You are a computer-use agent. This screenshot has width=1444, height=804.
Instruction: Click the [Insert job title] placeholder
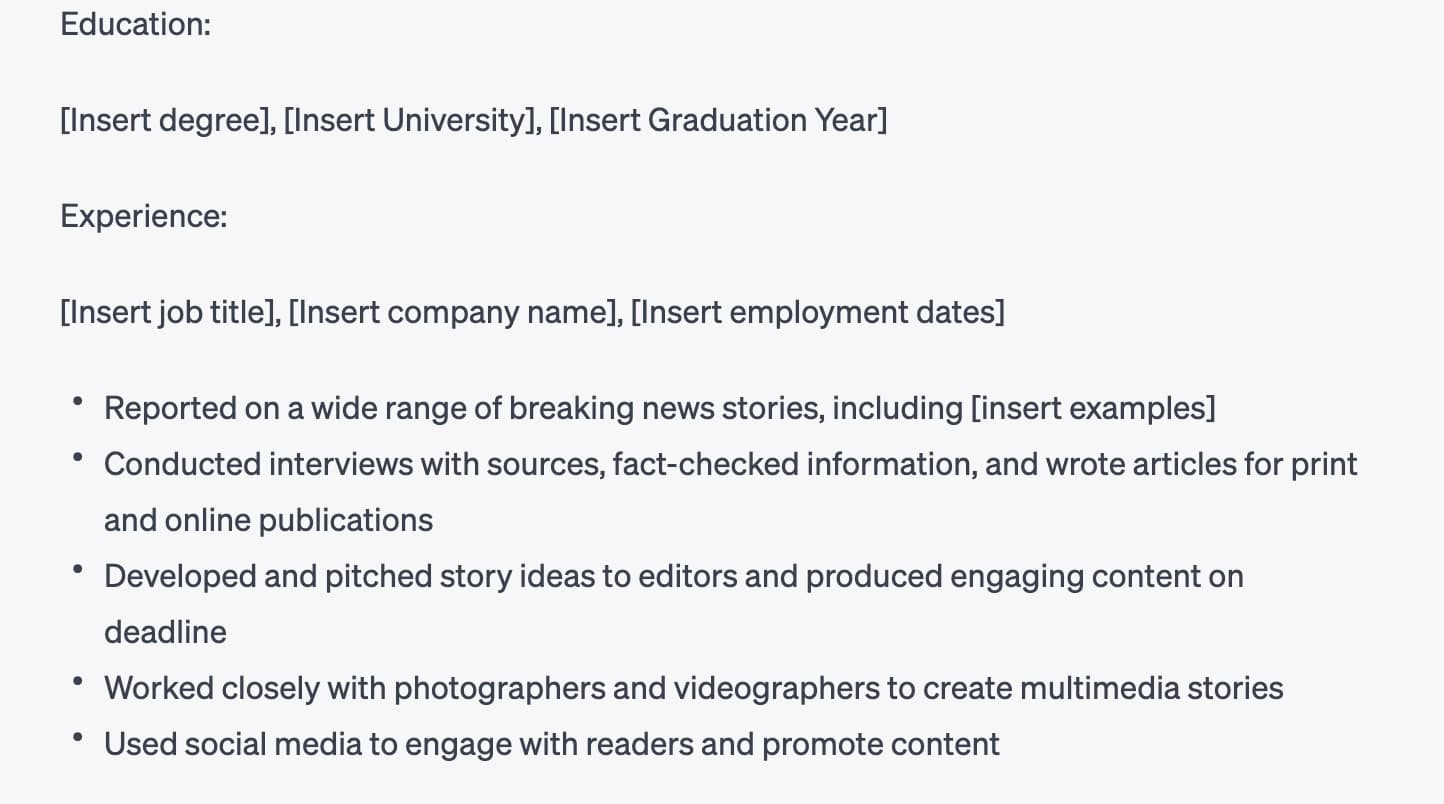pos(169,312)
